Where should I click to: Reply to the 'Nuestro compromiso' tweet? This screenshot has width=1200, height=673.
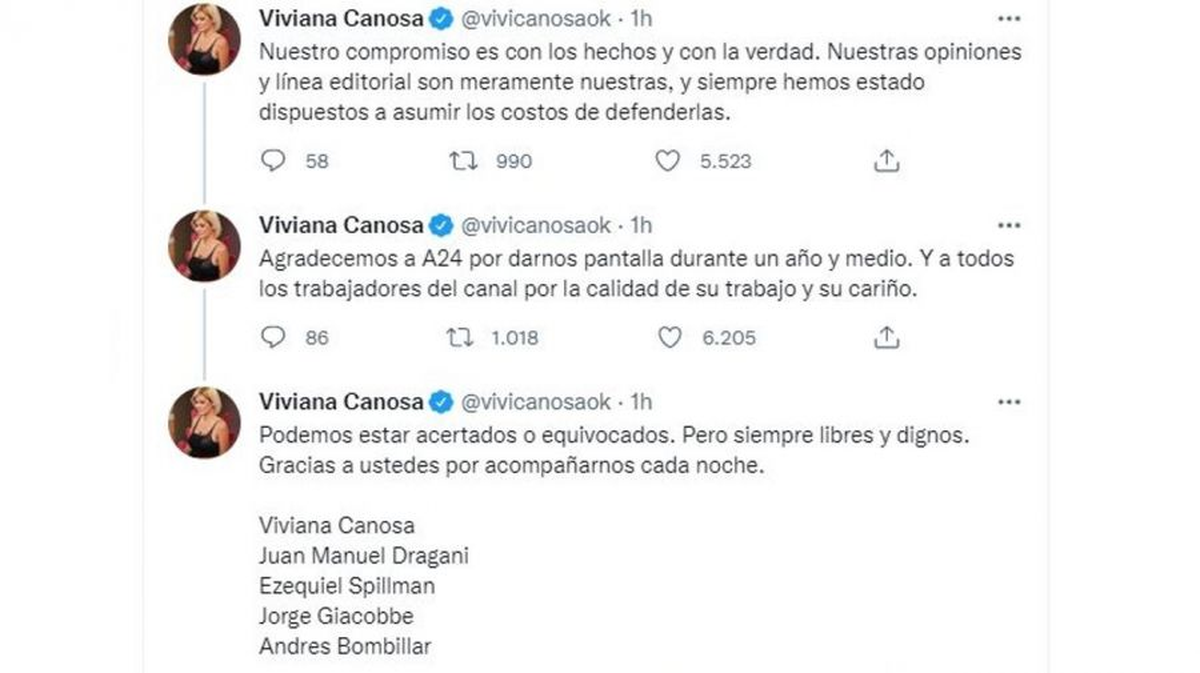[273, 161]
